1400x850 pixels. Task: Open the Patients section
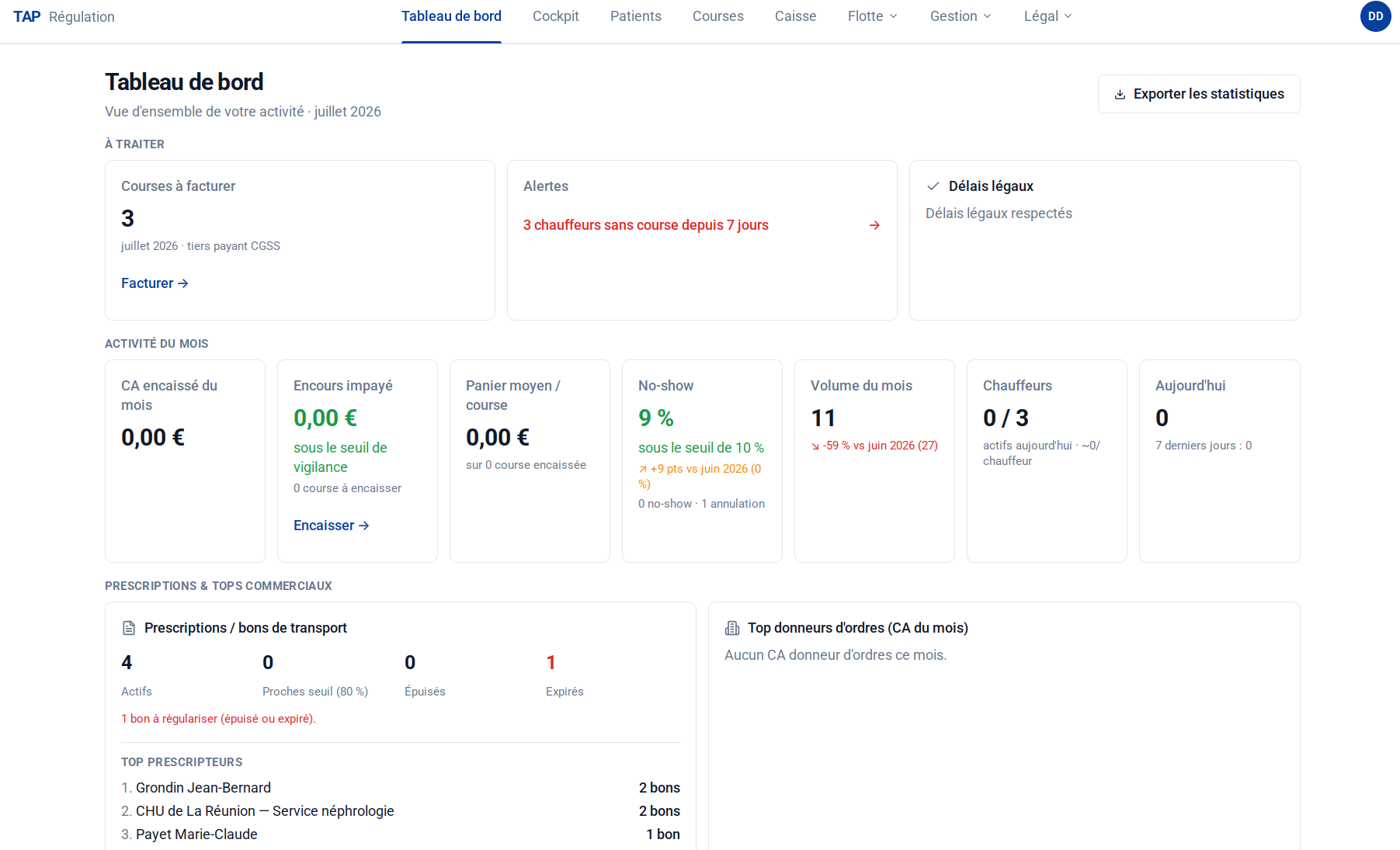click(x=636, y=16)
